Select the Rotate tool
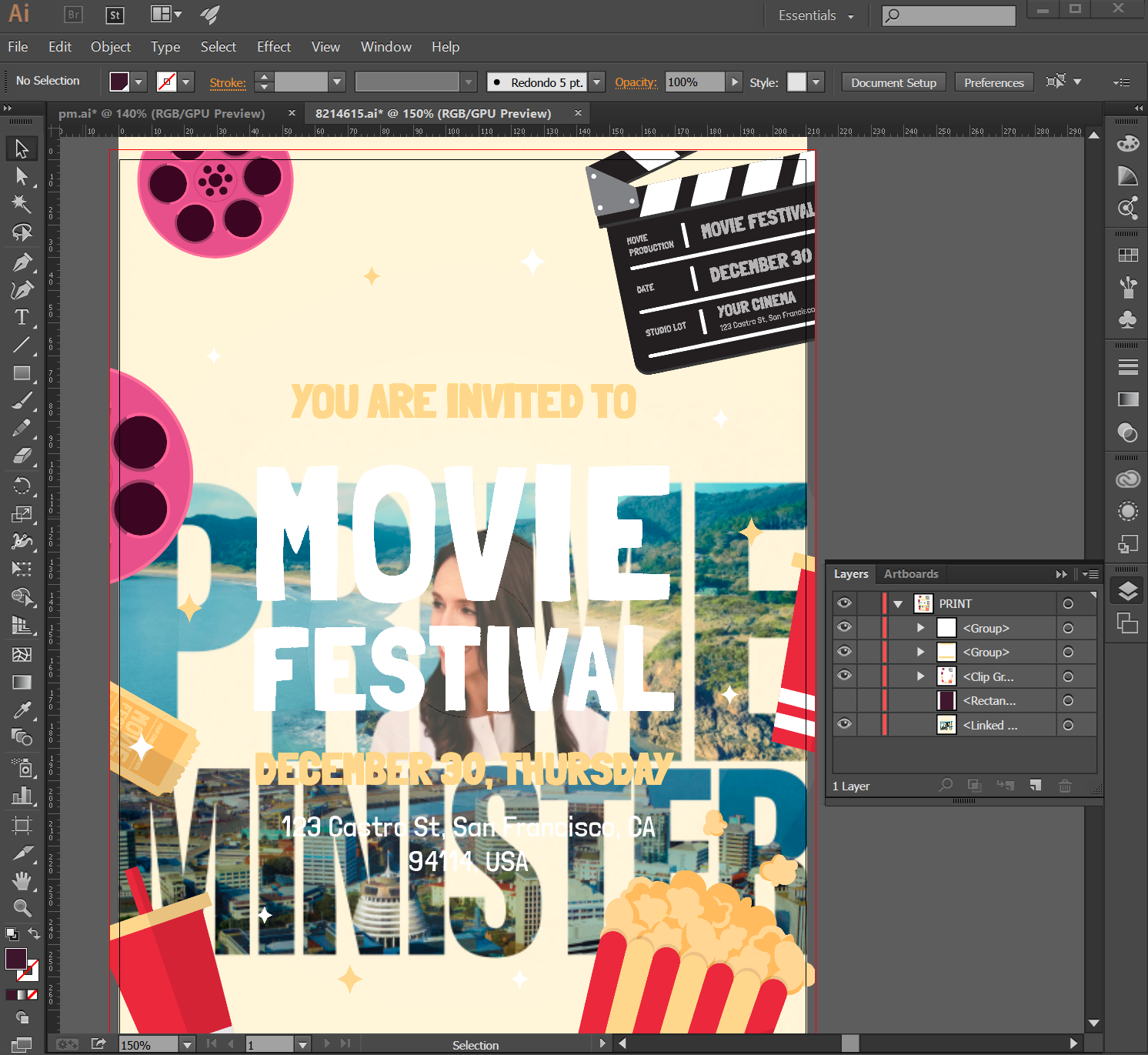The image size is (1148, 1055). [22, 486]
